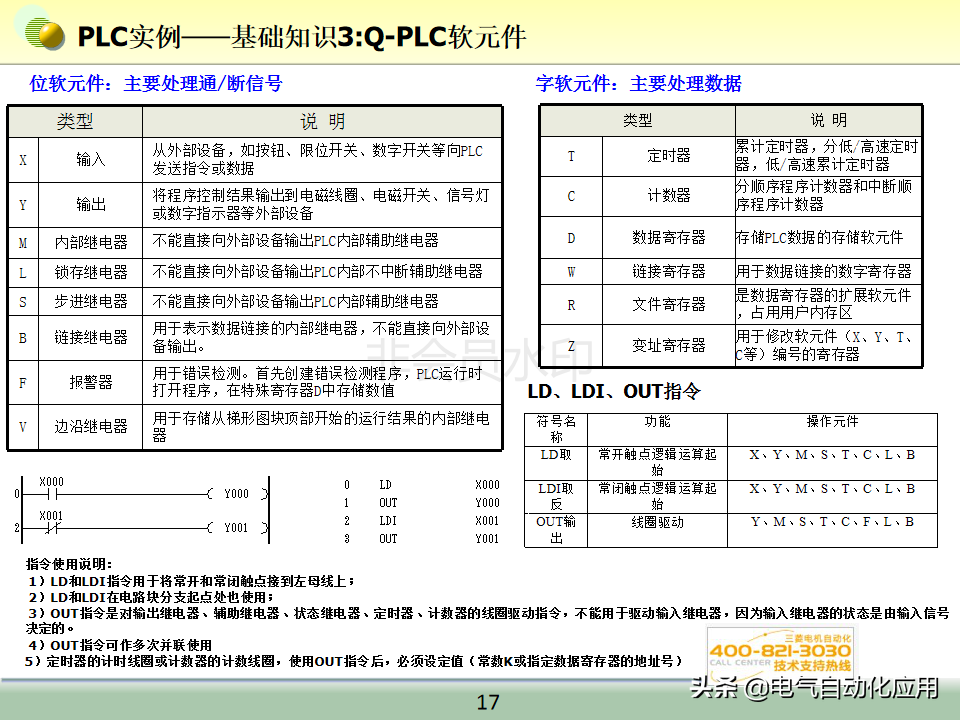Click the '定时器' cell in word device table
This screenshot has height=720, width=960.
click(669, 156)
